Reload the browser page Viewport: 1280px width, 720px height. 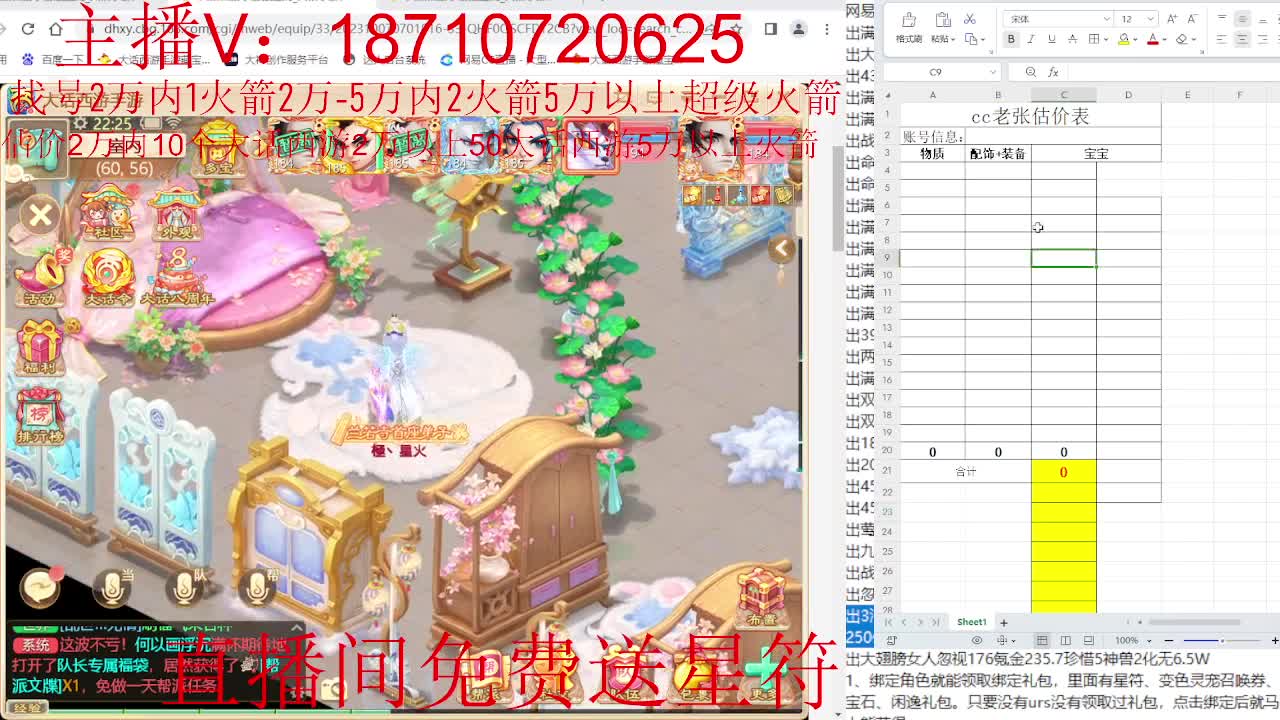click(28, 29)
